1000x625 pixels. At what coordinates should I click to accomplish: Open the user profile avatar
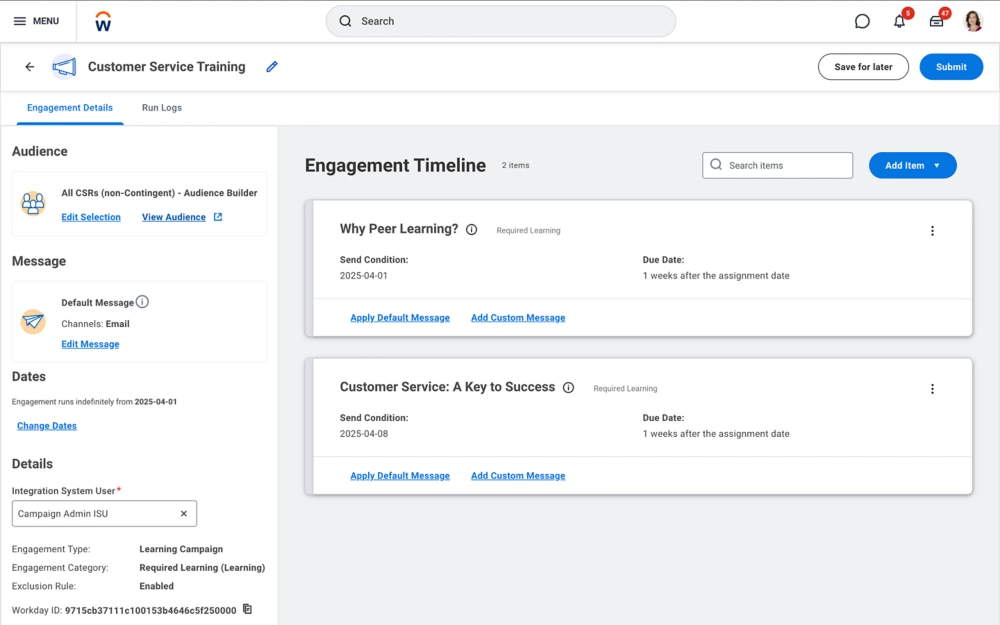tap(973, 21)
